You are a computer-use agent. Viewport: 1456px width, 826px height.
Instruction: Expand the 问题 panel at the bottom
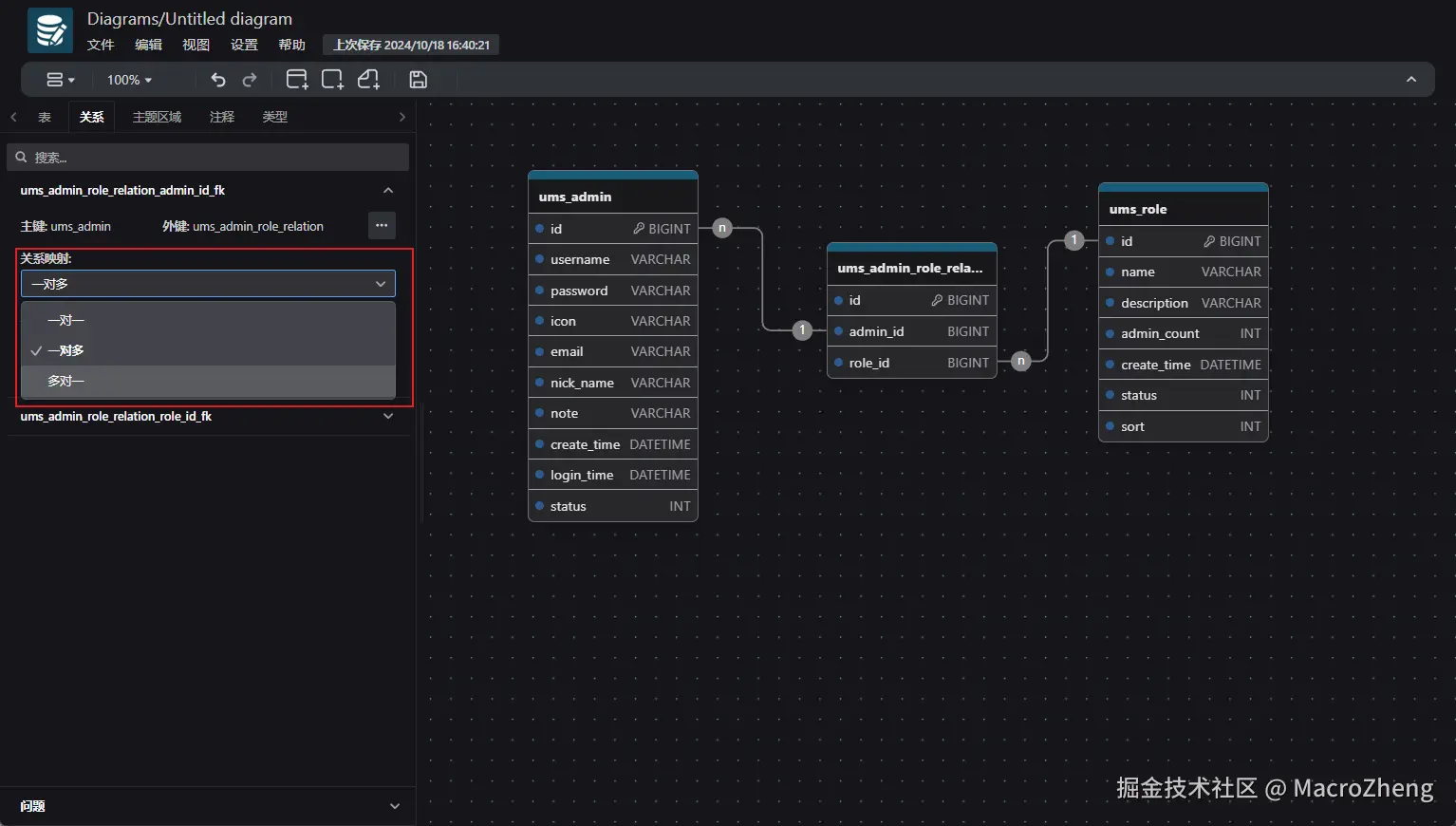(395, 806)
